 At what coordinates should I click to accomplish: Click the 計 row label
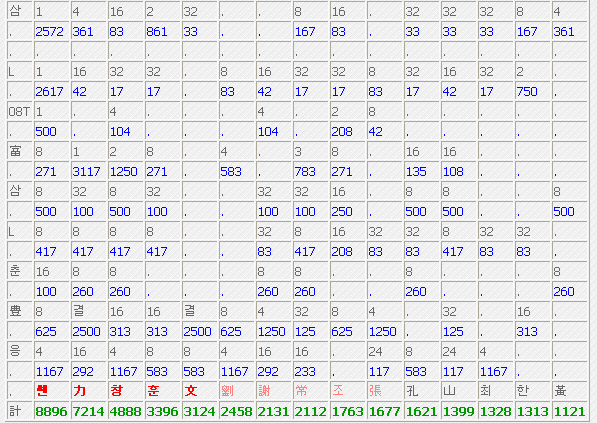tap(15, 411)
